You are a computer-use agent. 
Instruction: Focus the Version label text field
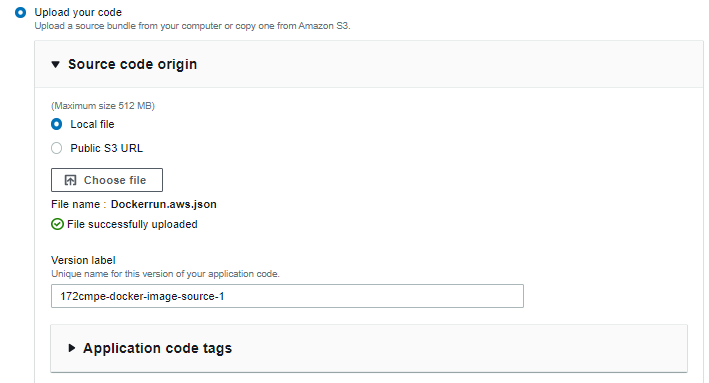[287, 296]
